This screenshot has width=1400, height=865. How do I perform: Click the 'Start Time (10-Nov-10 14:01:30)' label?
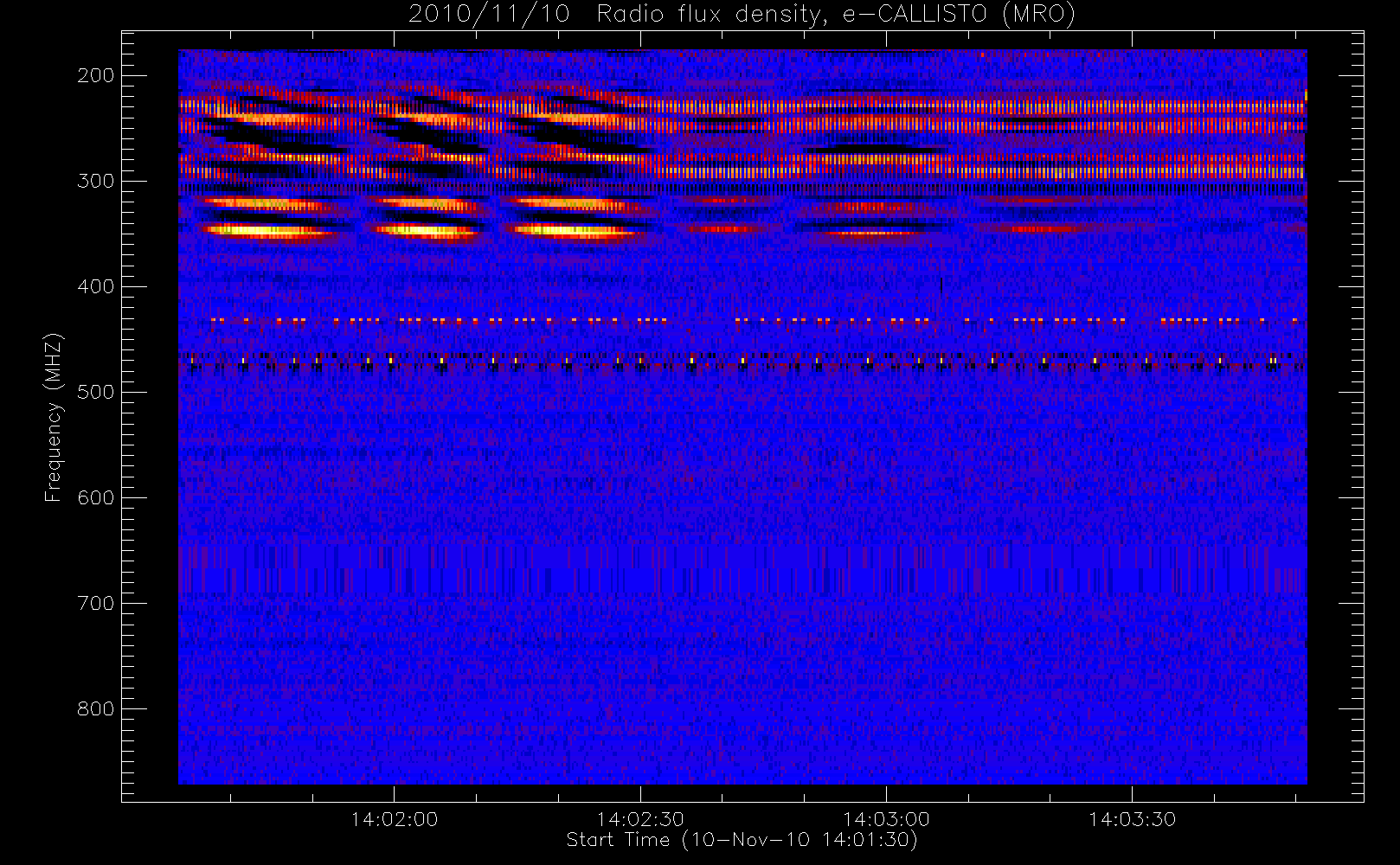tap(742, 840)
